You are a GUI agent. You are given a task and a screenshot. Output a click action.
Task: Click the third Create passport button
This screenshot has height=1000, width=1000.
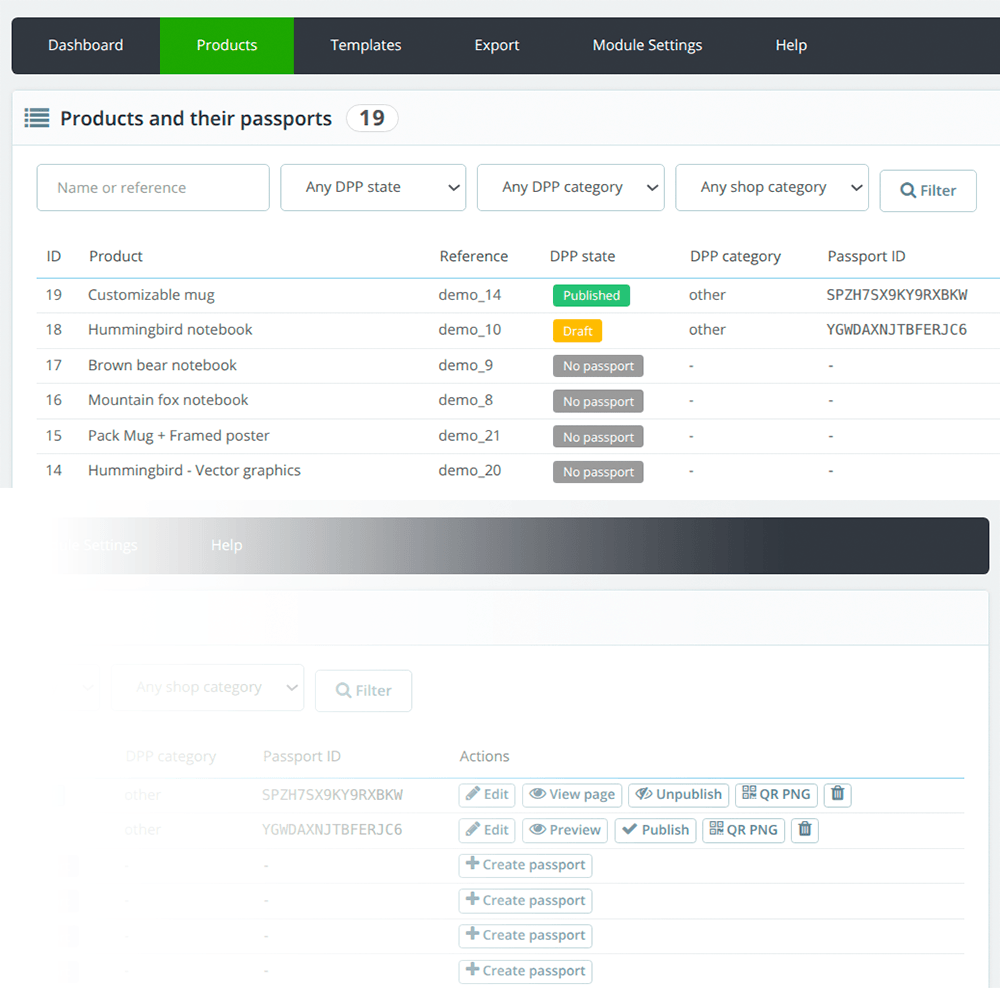(x=526, y=936)
